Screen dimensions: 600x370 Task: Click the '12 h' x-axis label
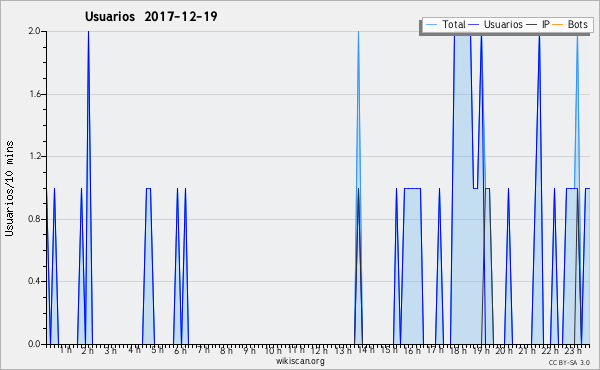(319, 351)
